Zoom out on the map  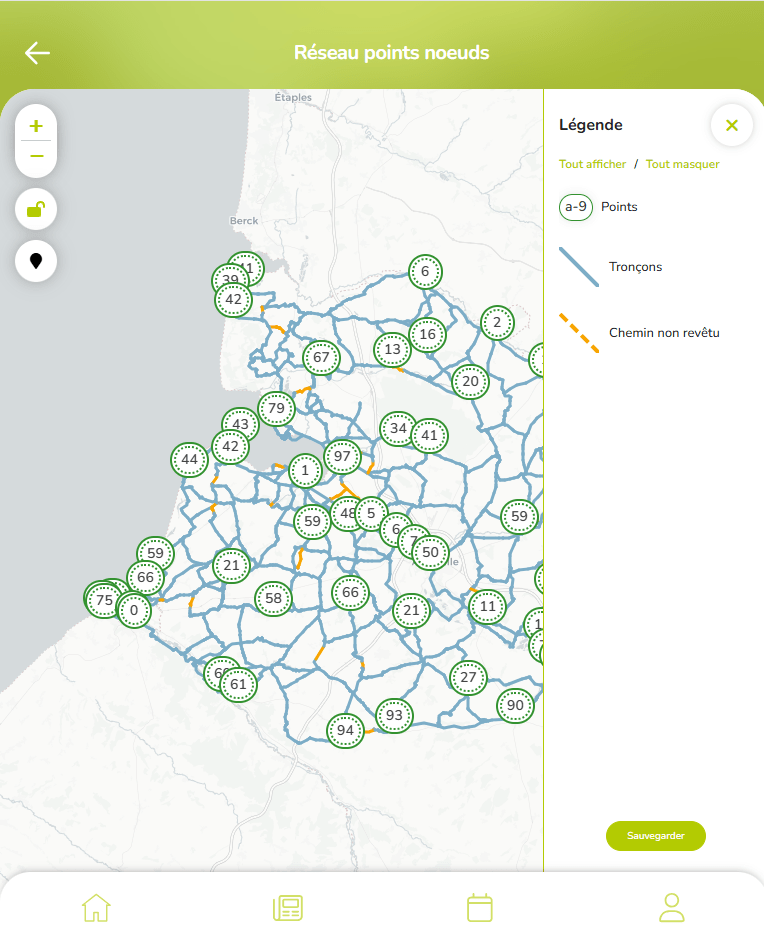pos(37,157)
